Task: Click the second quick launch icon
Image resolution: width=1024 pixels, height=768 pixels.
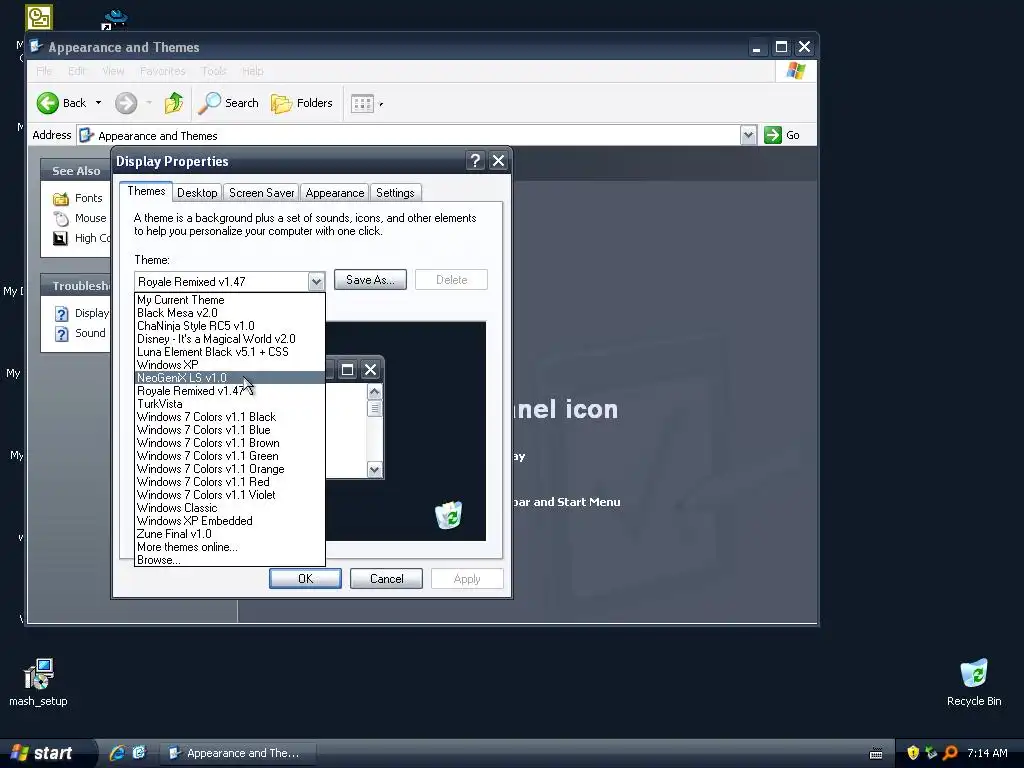Action: point(139,753)
